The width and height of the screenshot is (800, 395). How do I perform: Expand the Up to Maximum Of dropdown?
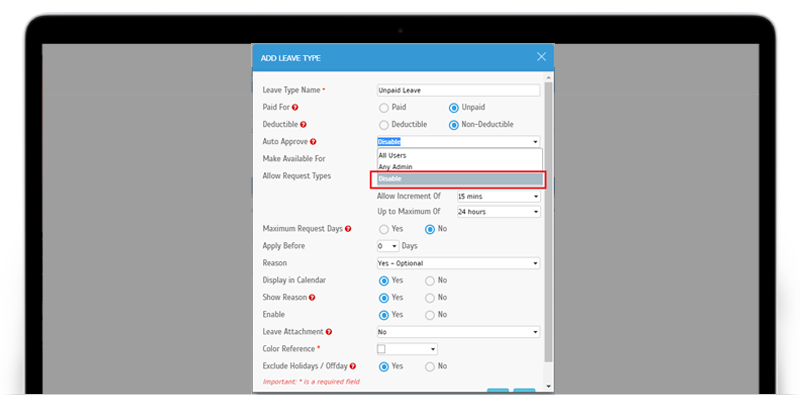coord(498,212)
